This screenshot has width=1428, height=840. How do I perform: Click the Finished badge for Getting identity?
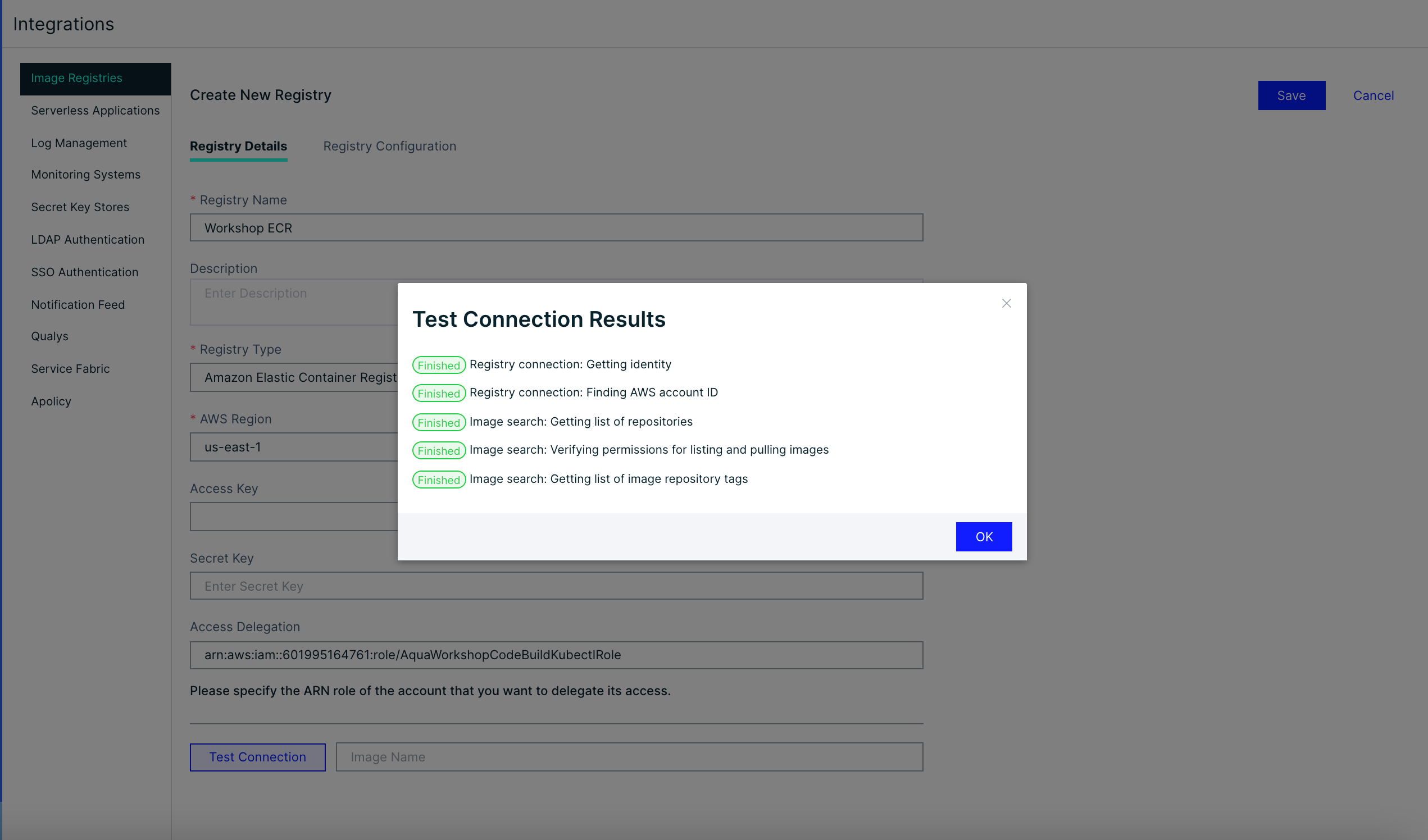(x=439, y=365)
